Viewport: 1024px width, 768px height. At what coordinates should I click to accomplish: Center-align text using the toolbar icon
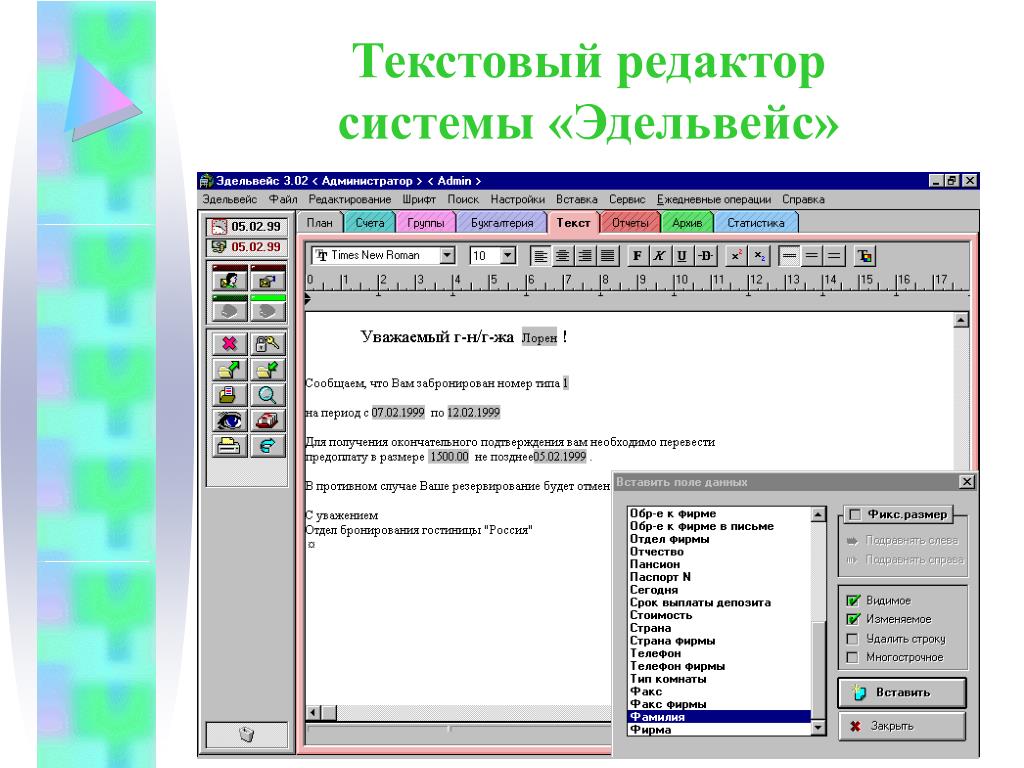coord(562,256)
